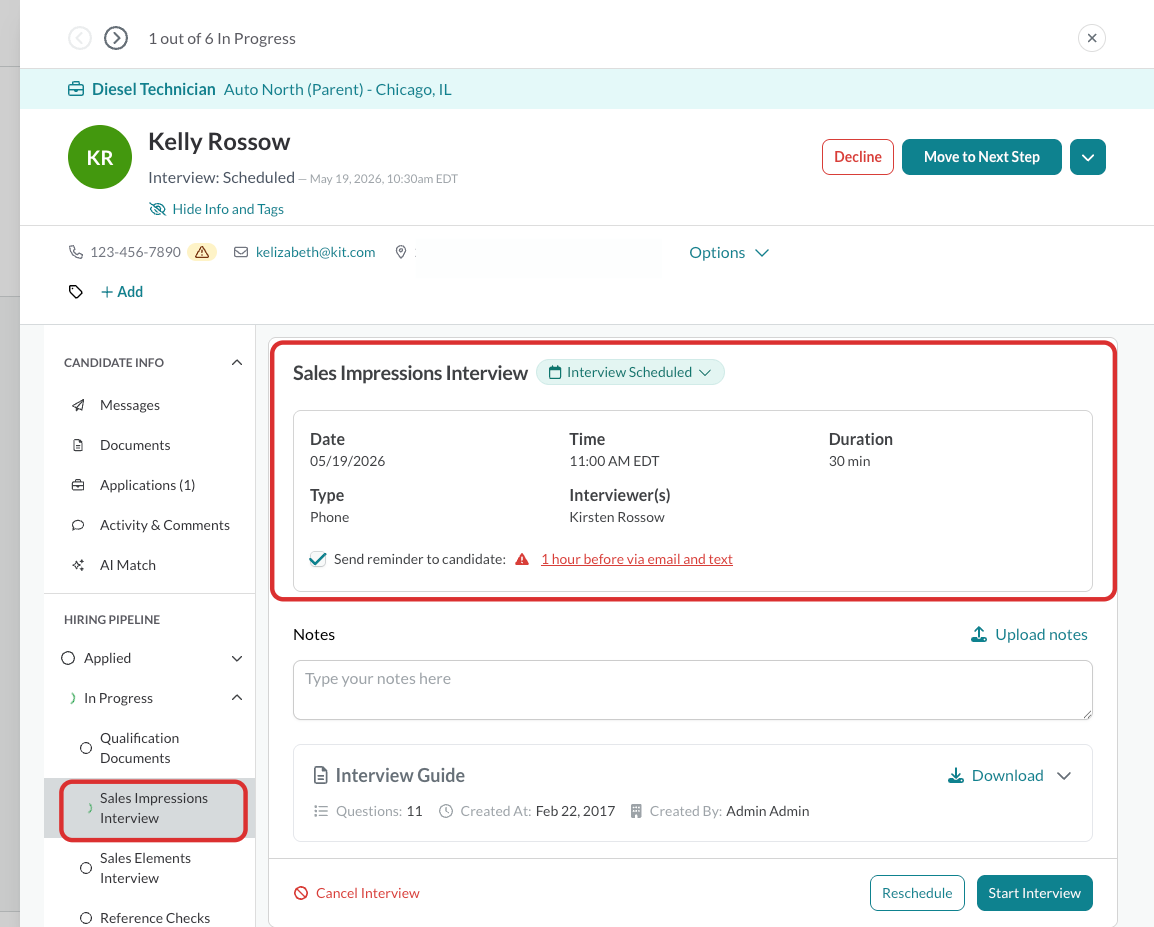
Task: Click Start Interview
Action: pos(1034,893)
